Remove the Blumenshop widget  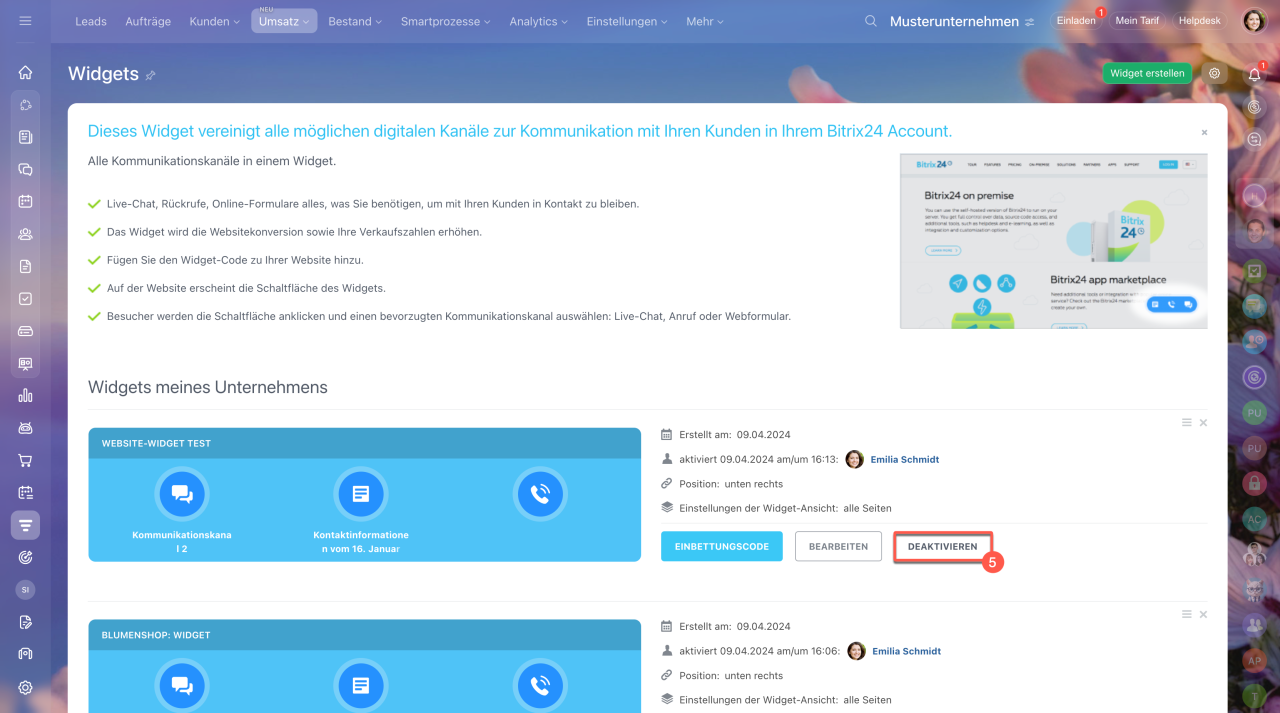[x=1203, y=614]
